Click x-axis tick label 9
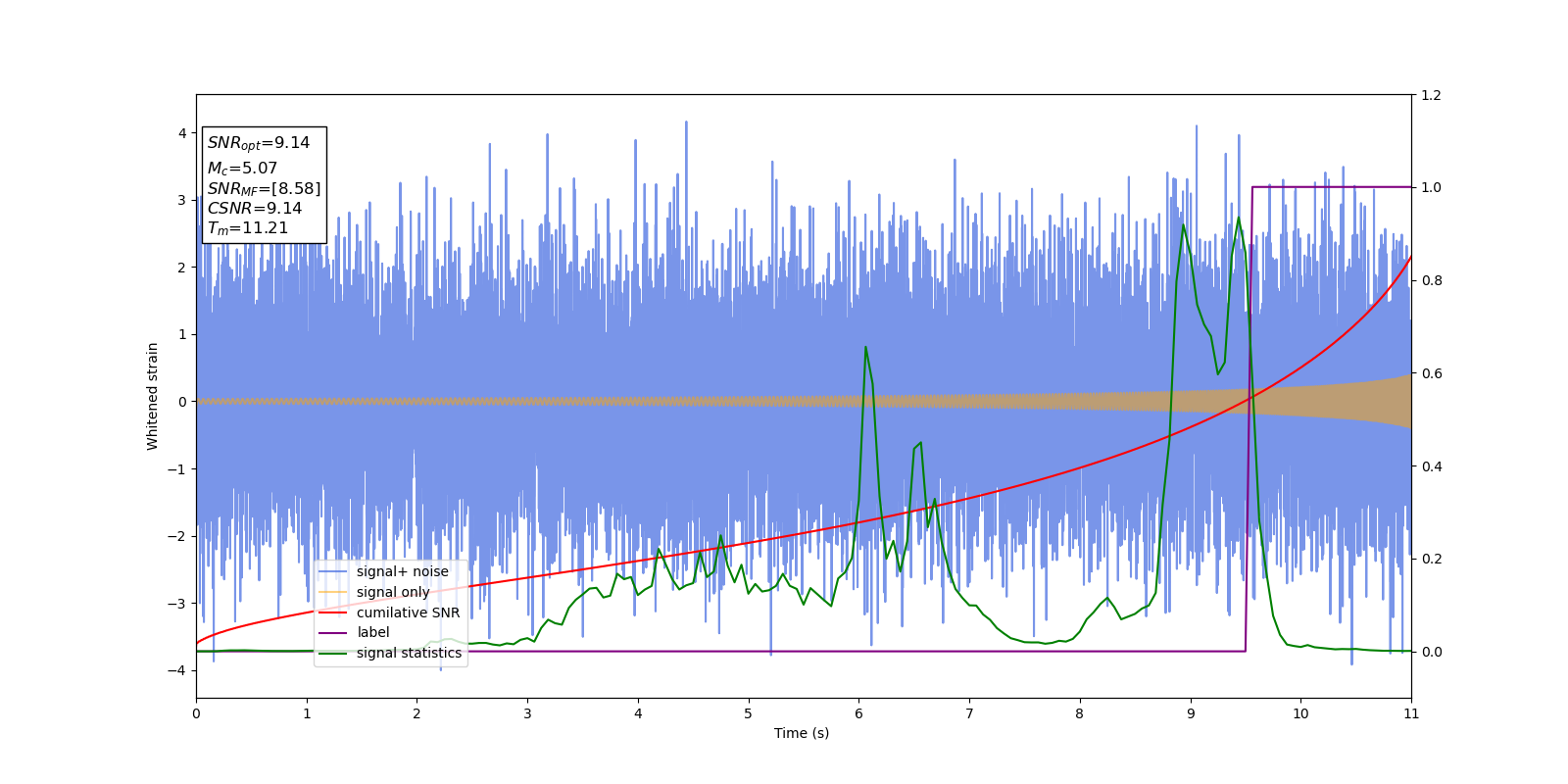 (1191, 713)
